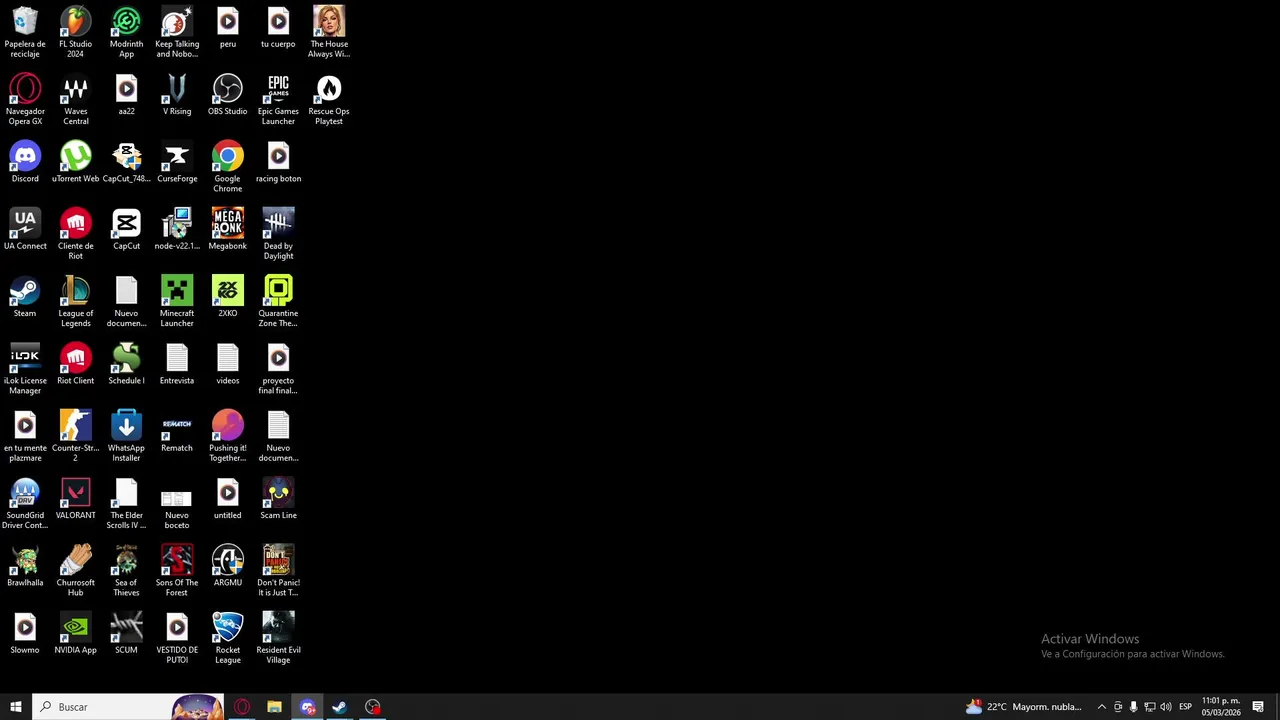The height and width of the screenshot is (720, 1280).
Task: Select the Sea of Thieves shortcut
Action: pyautogui.click(x=126, y=569)
